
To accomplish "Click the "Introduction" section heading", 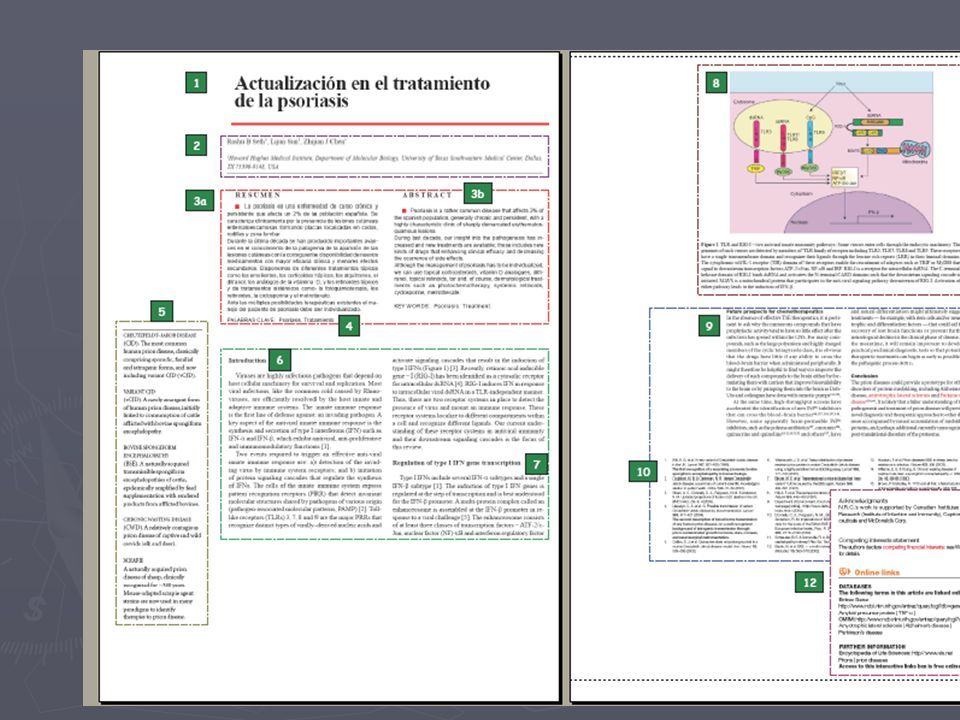I will pos(247,361).
